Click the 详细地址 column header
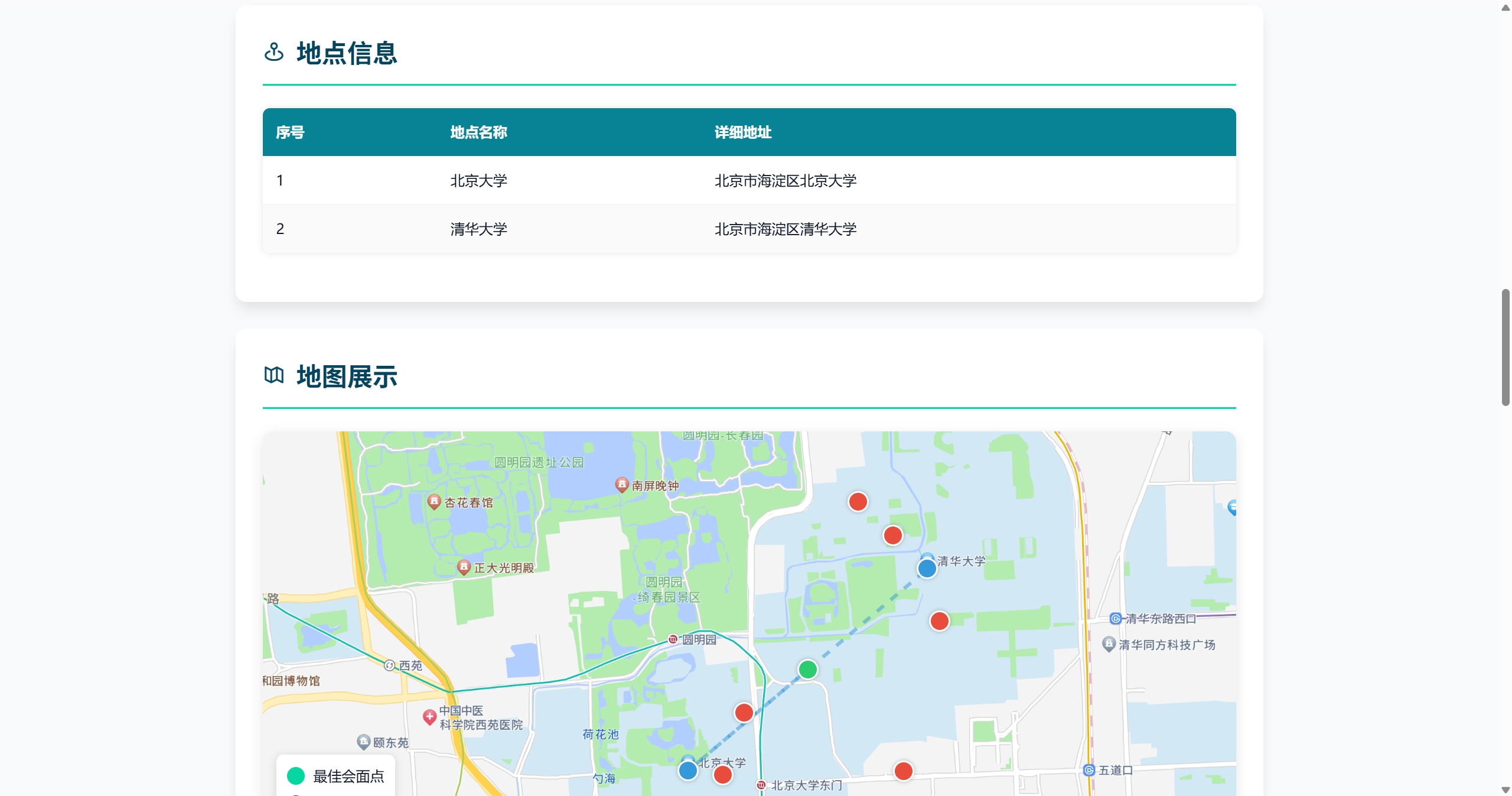 742,132
